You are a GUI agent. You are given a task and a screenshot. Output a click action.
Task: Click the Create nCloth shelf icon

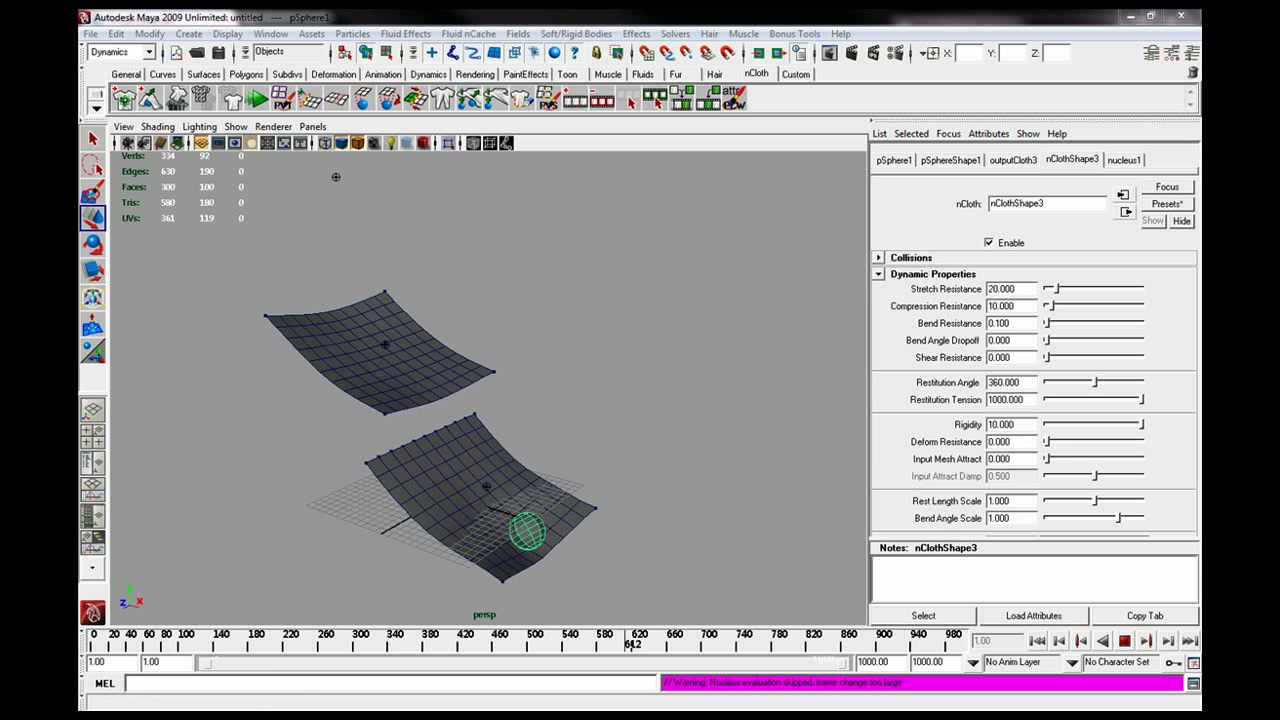(125, 98)
